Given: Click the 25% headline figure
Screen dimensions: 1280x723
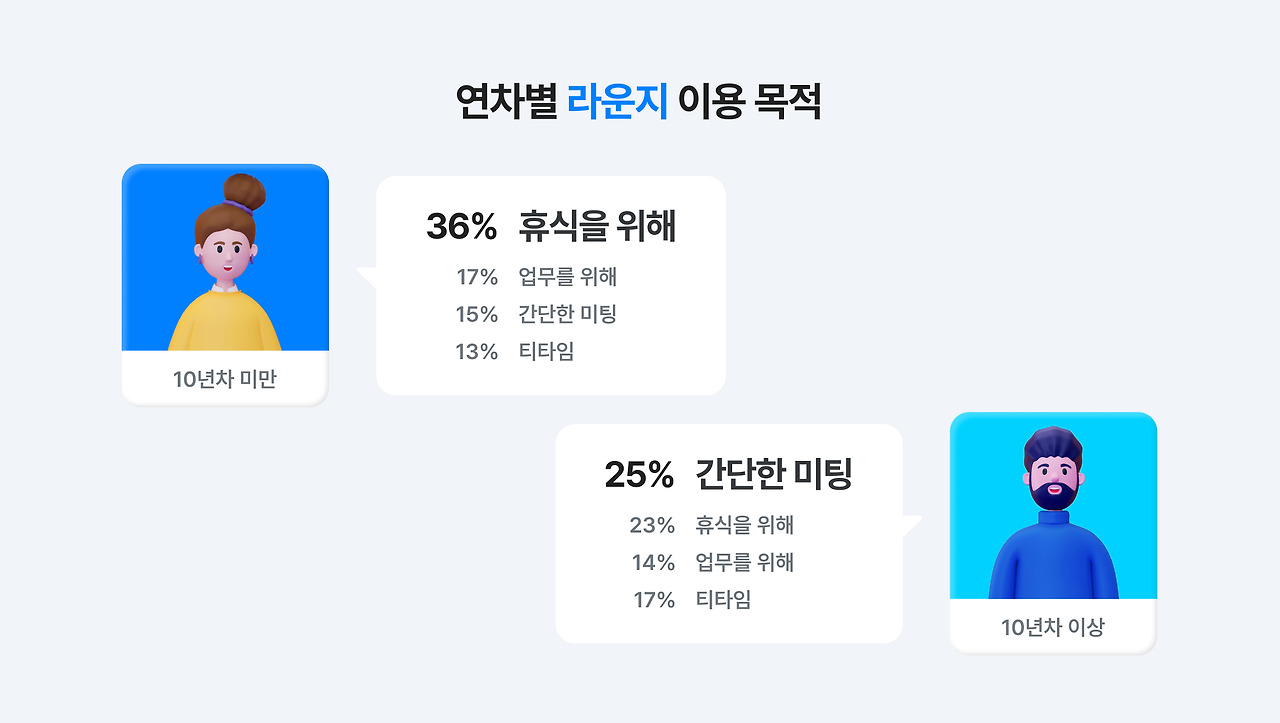Looking at the screenshot, I should point(639,475).
